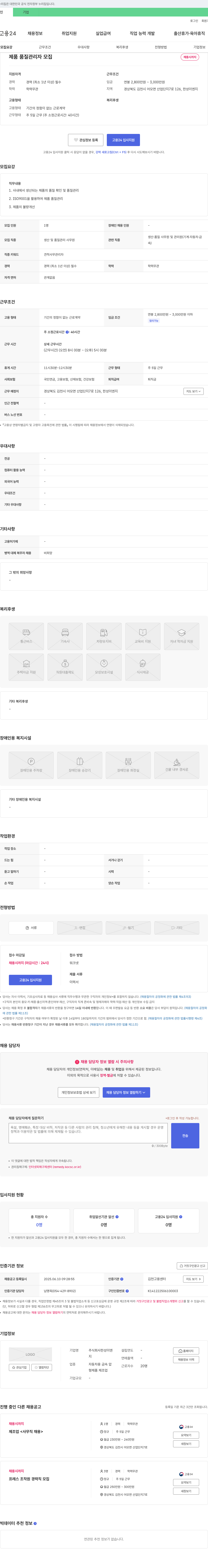The width and height of the screenshot is (208, 1568).
Task: Toggle 열람제한 for the company
Action: [x=42, y=1367]
